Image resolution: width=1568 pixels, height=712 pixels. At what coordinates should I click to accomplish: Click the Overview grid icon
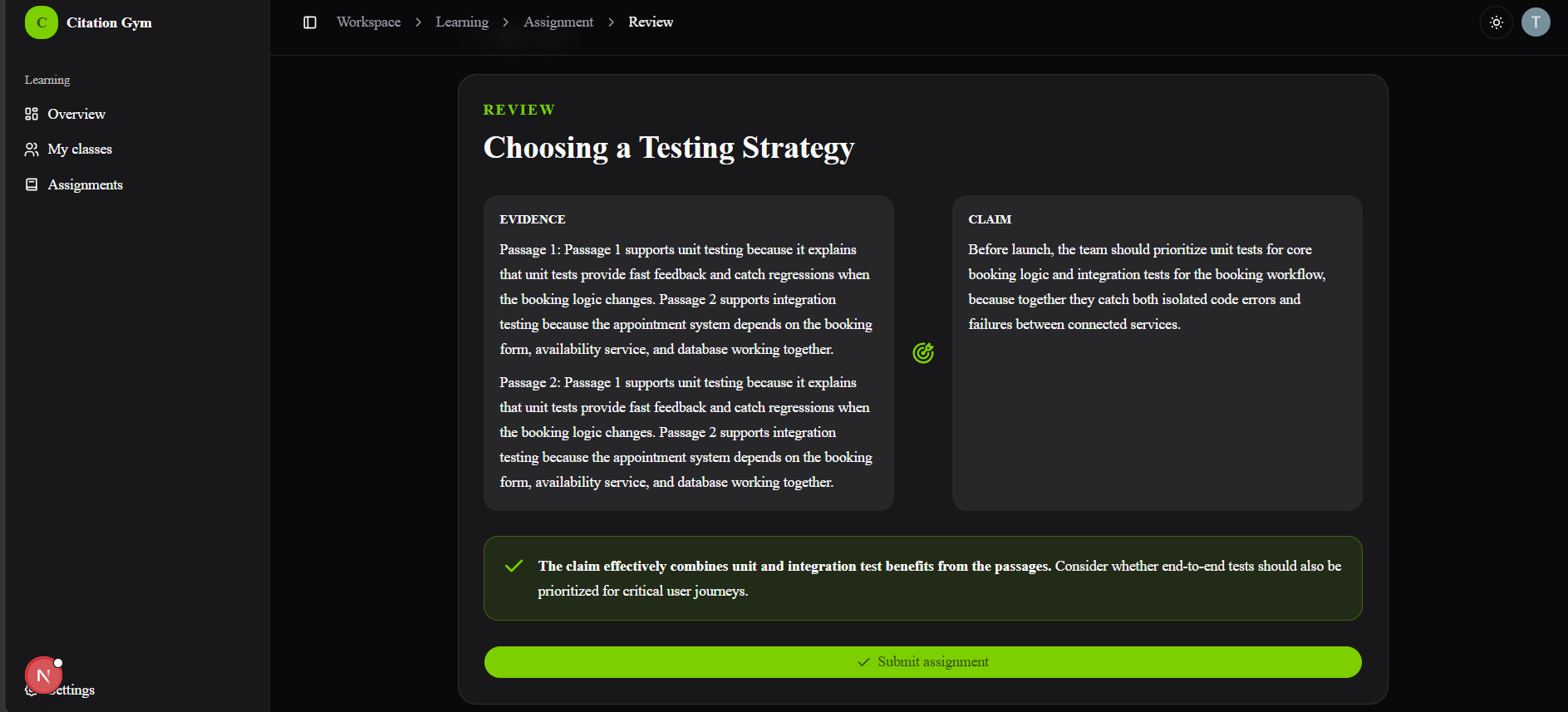coord(32,114)
